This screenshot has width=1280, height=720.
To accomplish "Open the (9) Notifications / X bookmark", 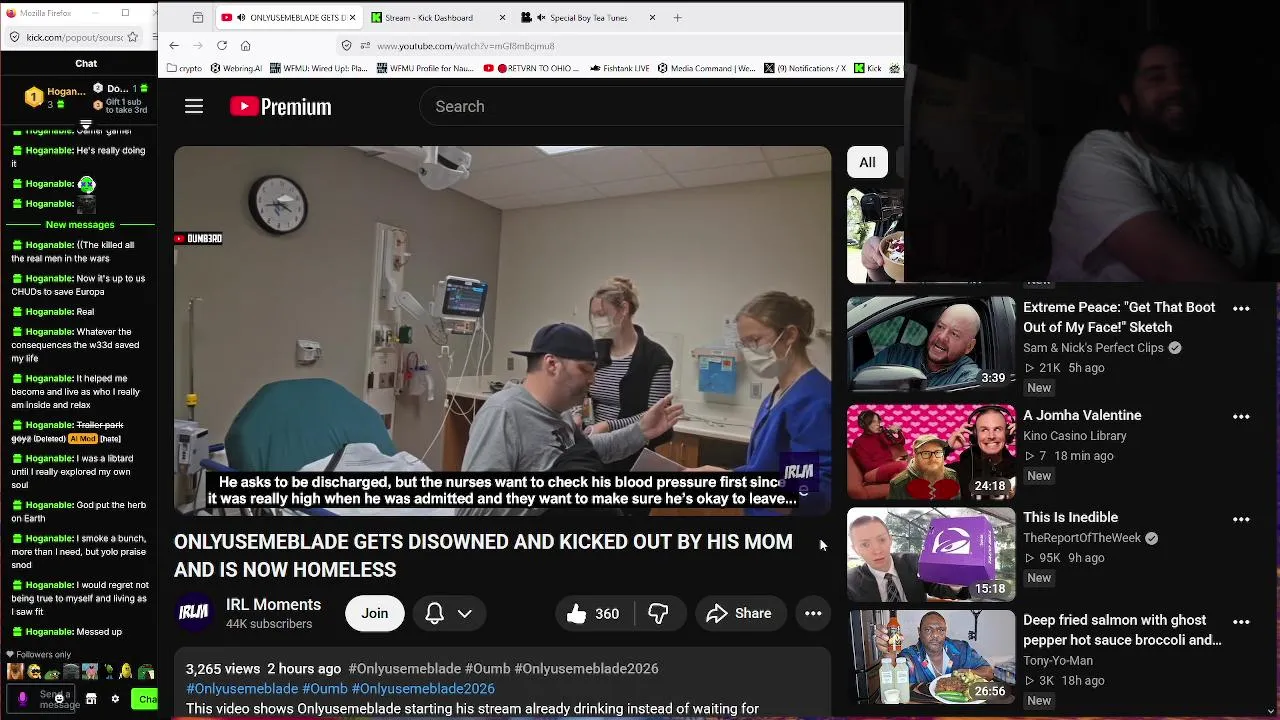I will point(806,68).
